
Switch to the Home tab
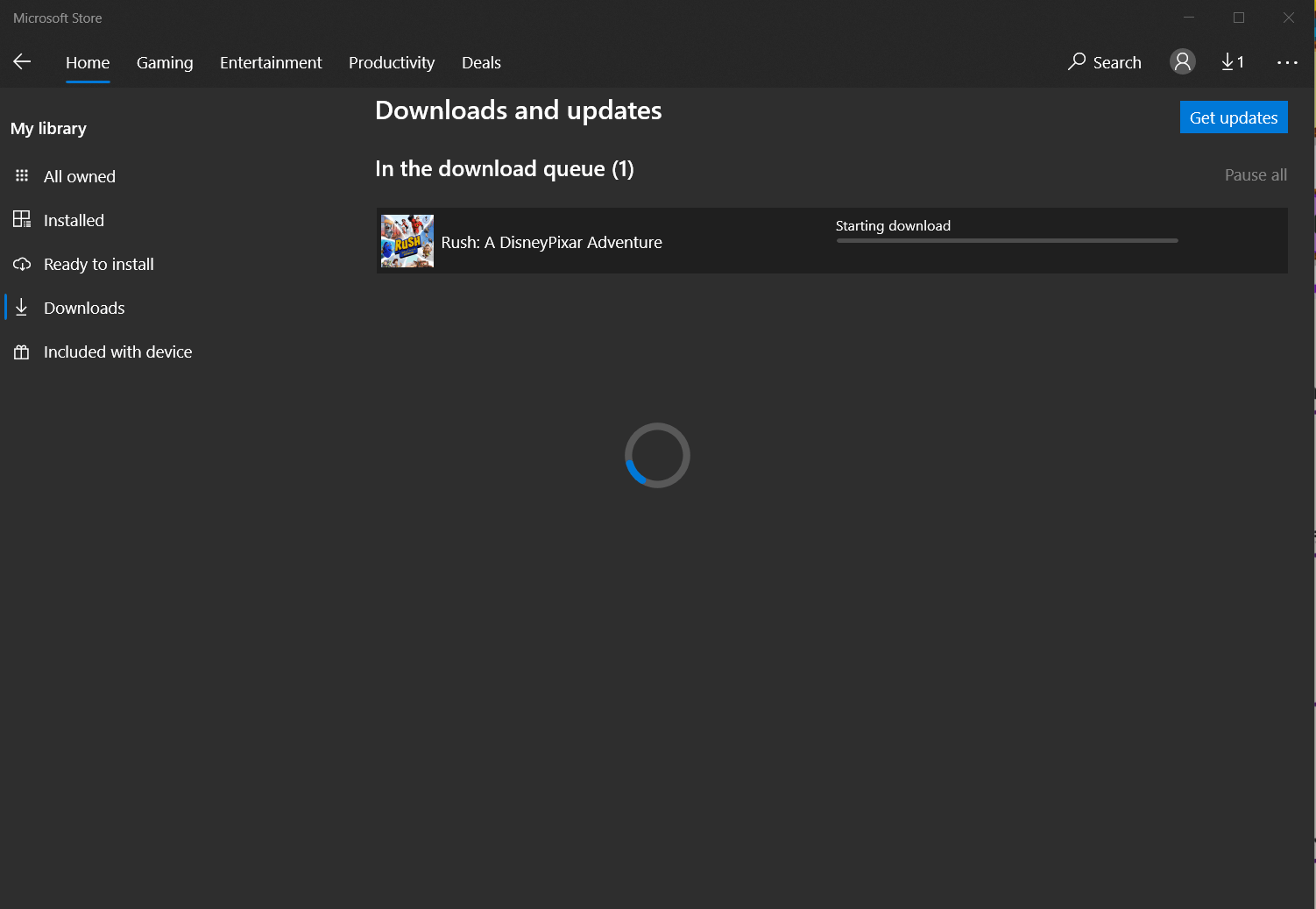(88, 63)
